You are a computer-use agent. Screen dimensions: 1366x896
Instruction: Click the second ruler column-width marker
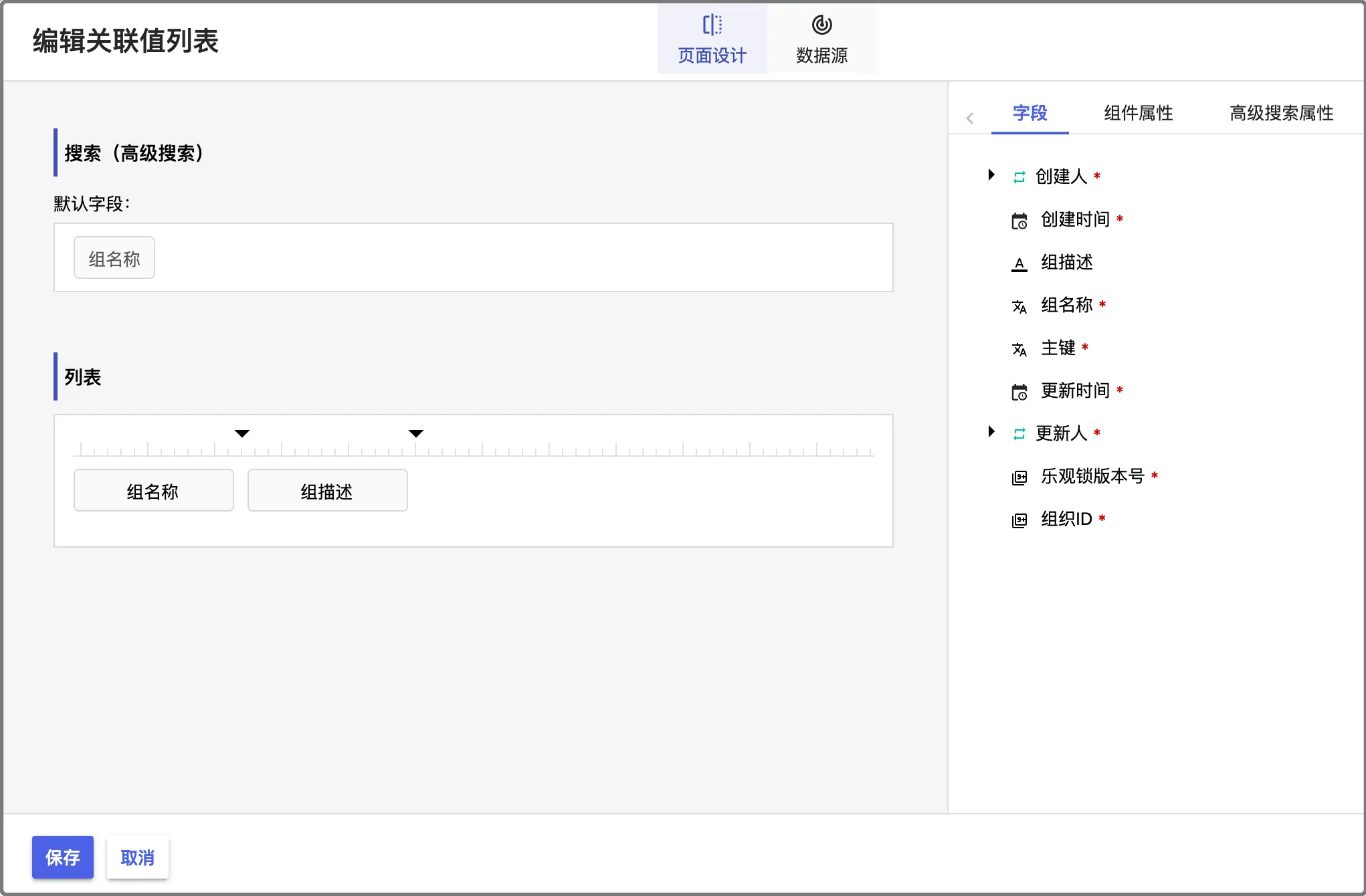click(416, 433)
